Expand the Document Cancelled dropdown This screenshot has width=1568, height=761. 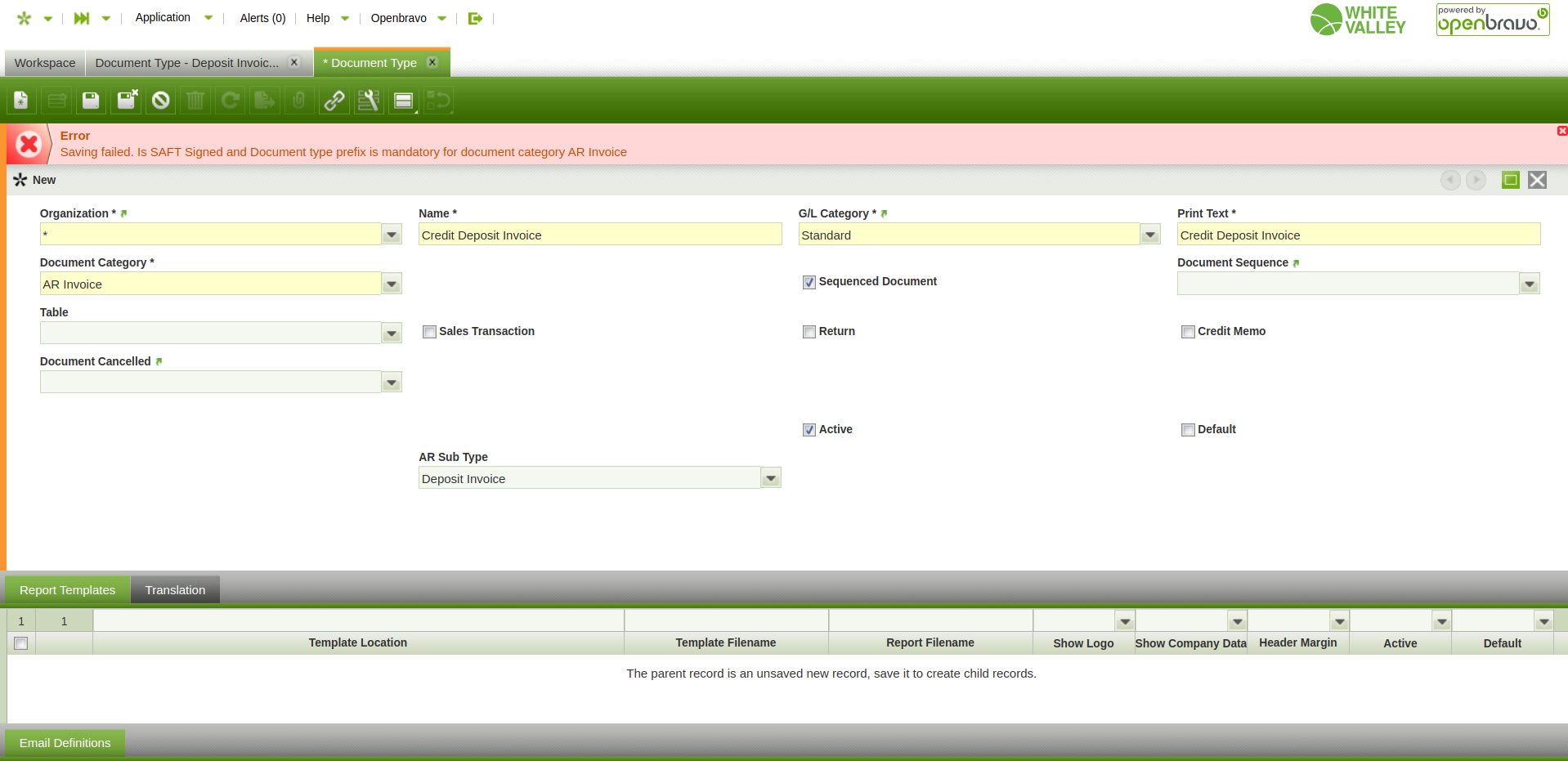coord(392,382)
